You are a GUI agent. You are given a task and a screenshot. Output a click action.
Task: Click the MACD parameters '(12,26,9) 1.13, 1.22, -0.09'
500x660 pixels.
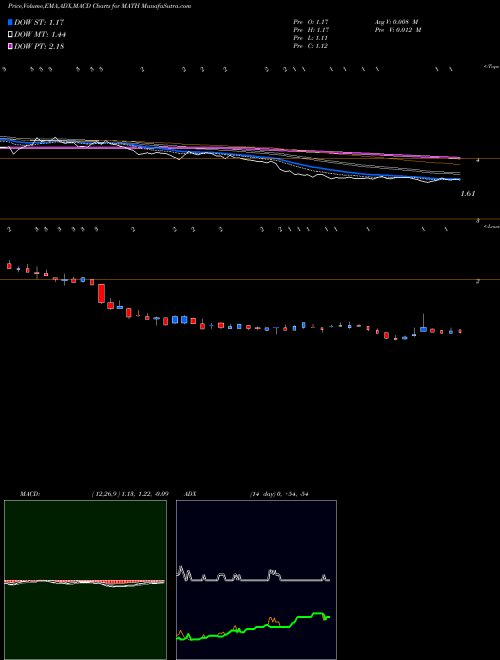[130, 494]
